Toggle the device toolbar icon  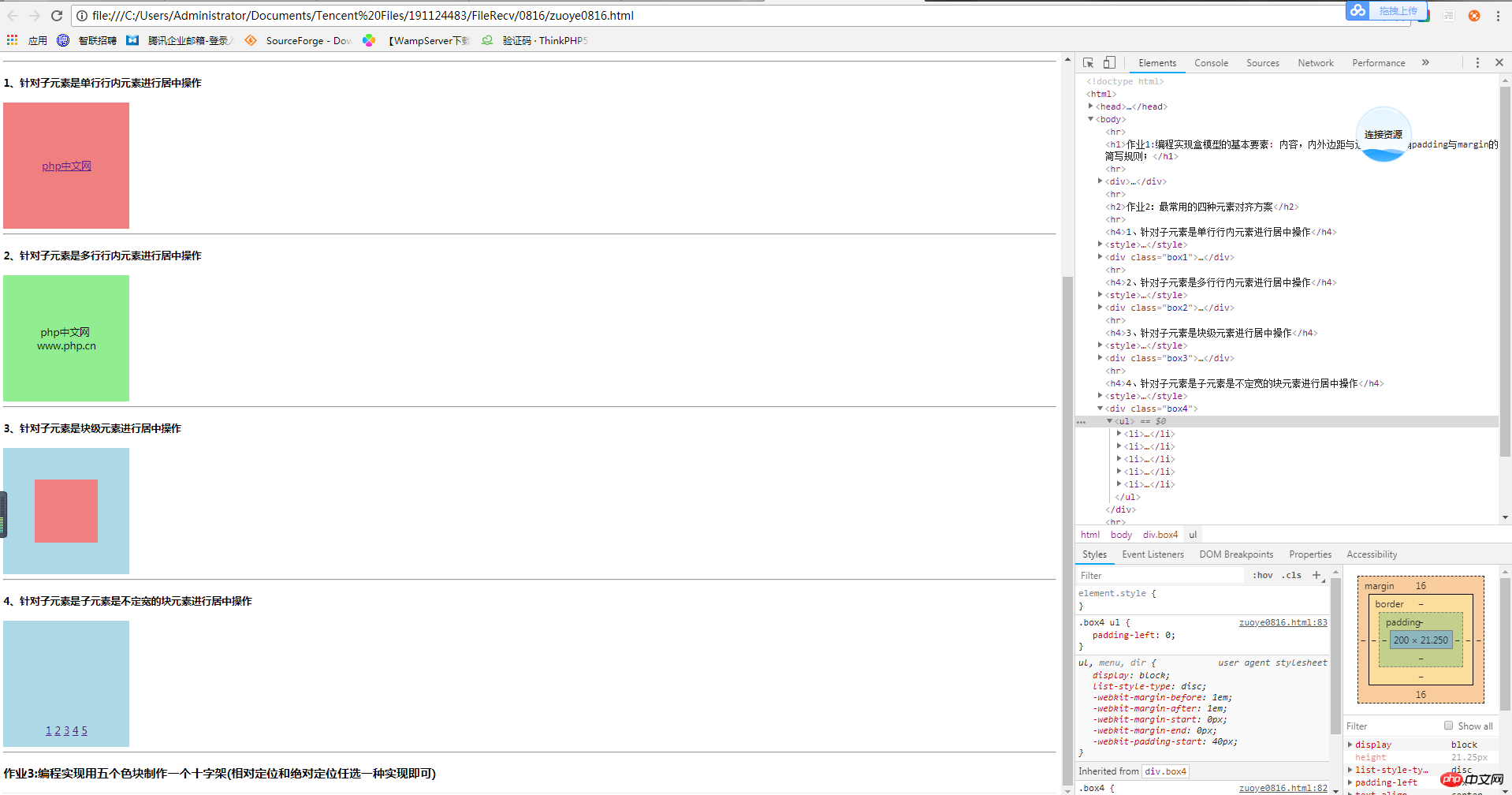[x=1109, y=62]
